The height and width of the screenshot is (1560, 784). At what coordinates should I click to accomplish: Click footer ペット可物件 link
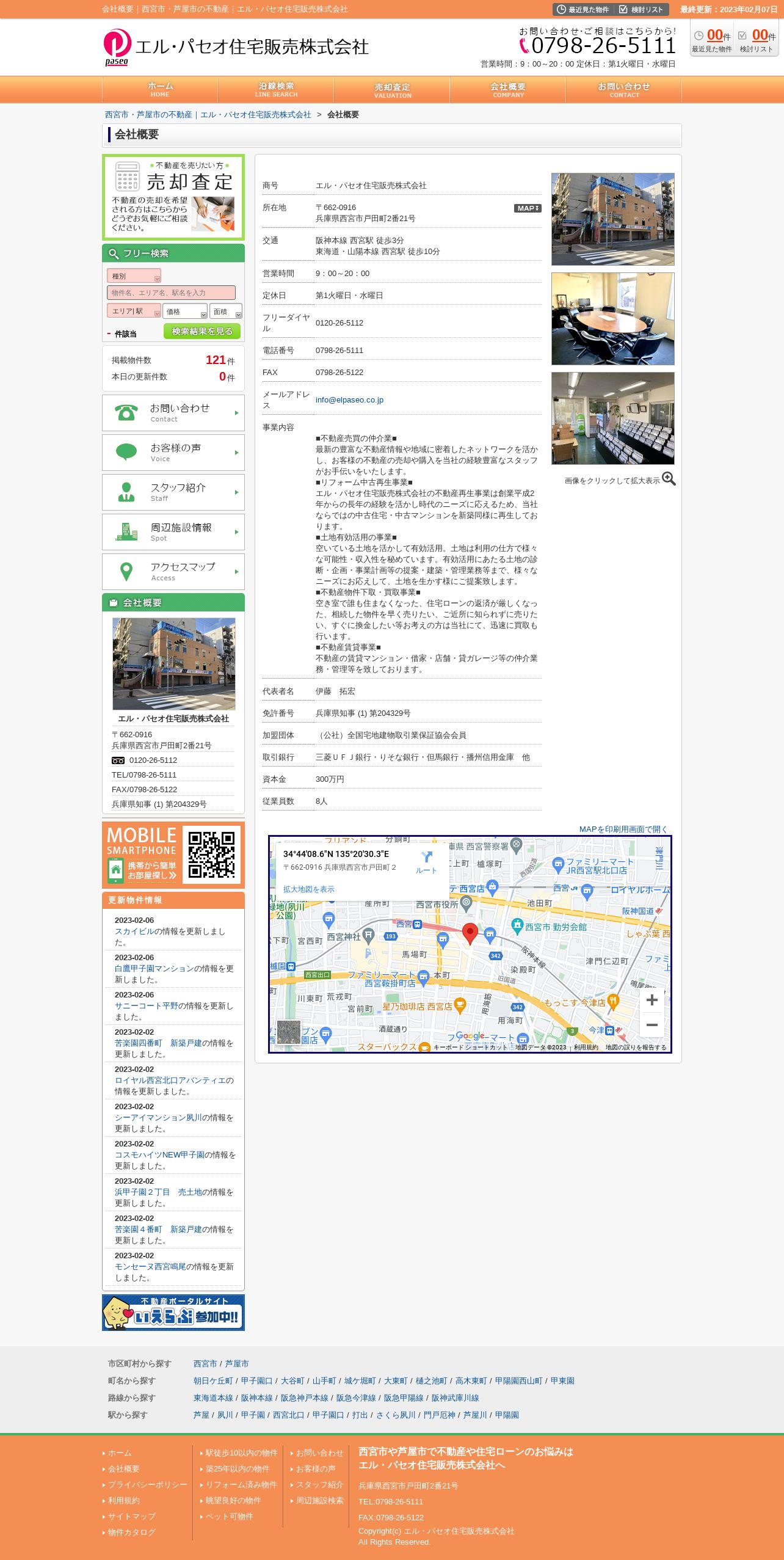229,1517
